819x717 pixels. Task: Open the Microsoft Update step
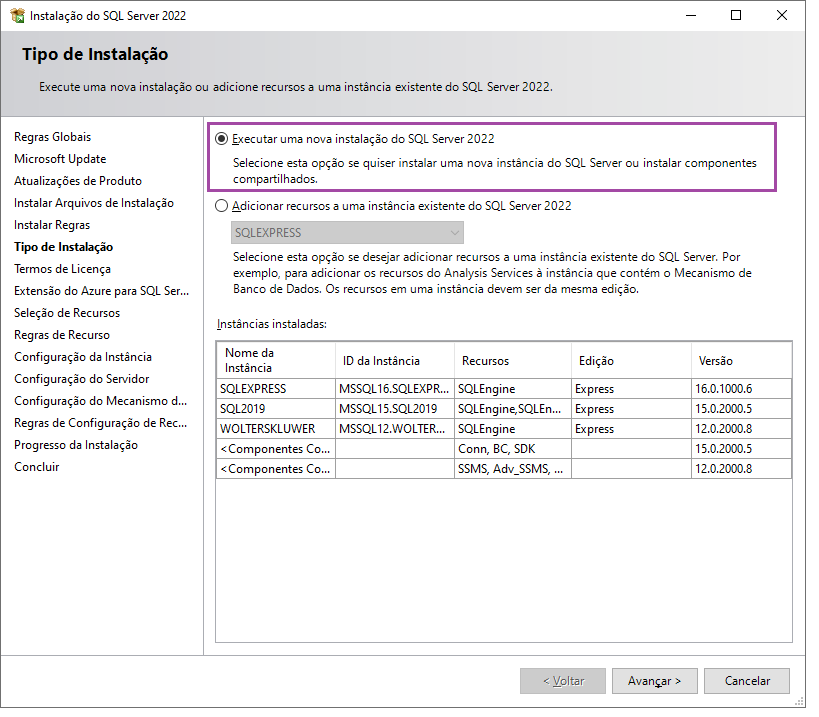point(60,159)
